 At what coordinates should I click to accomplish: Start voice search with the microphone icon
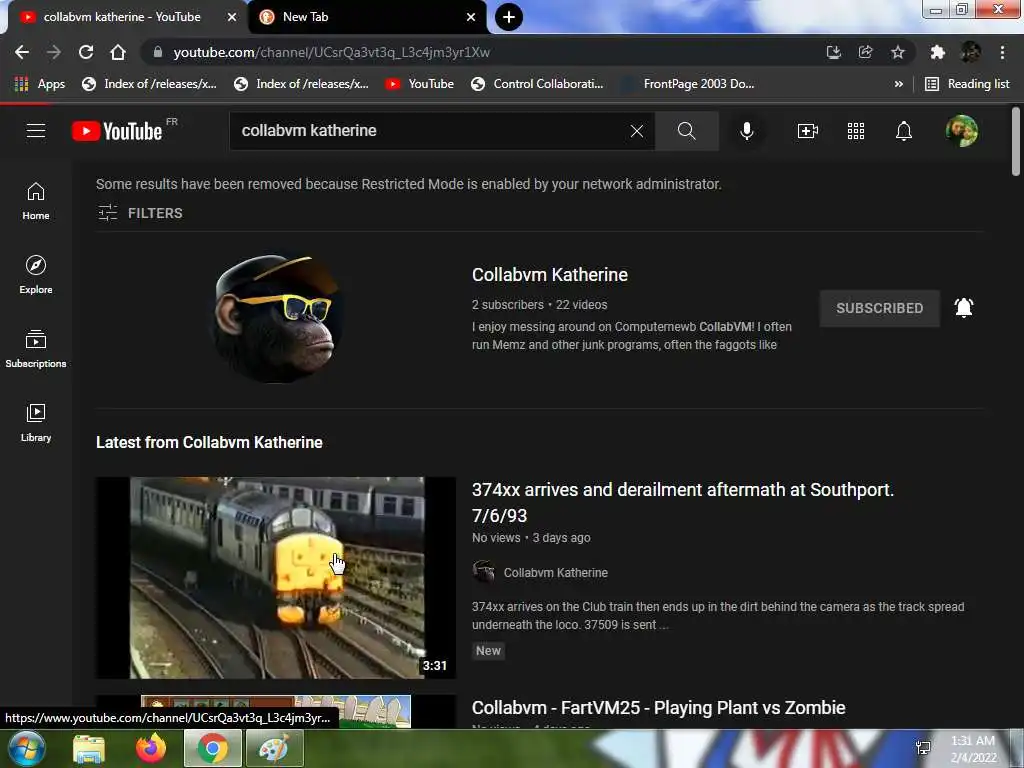click(747, 131)
